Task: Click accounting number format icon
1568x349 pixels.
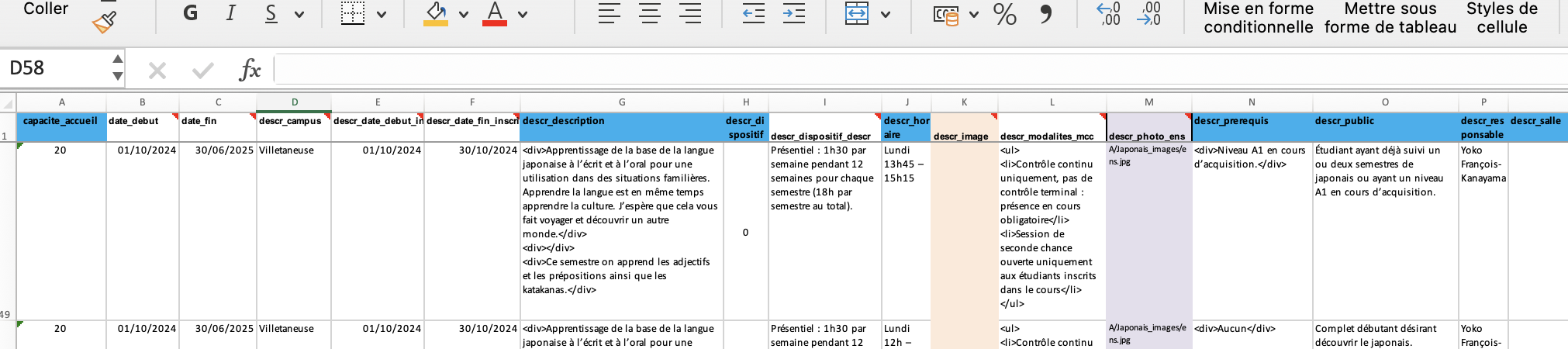Action: point(945,15)
